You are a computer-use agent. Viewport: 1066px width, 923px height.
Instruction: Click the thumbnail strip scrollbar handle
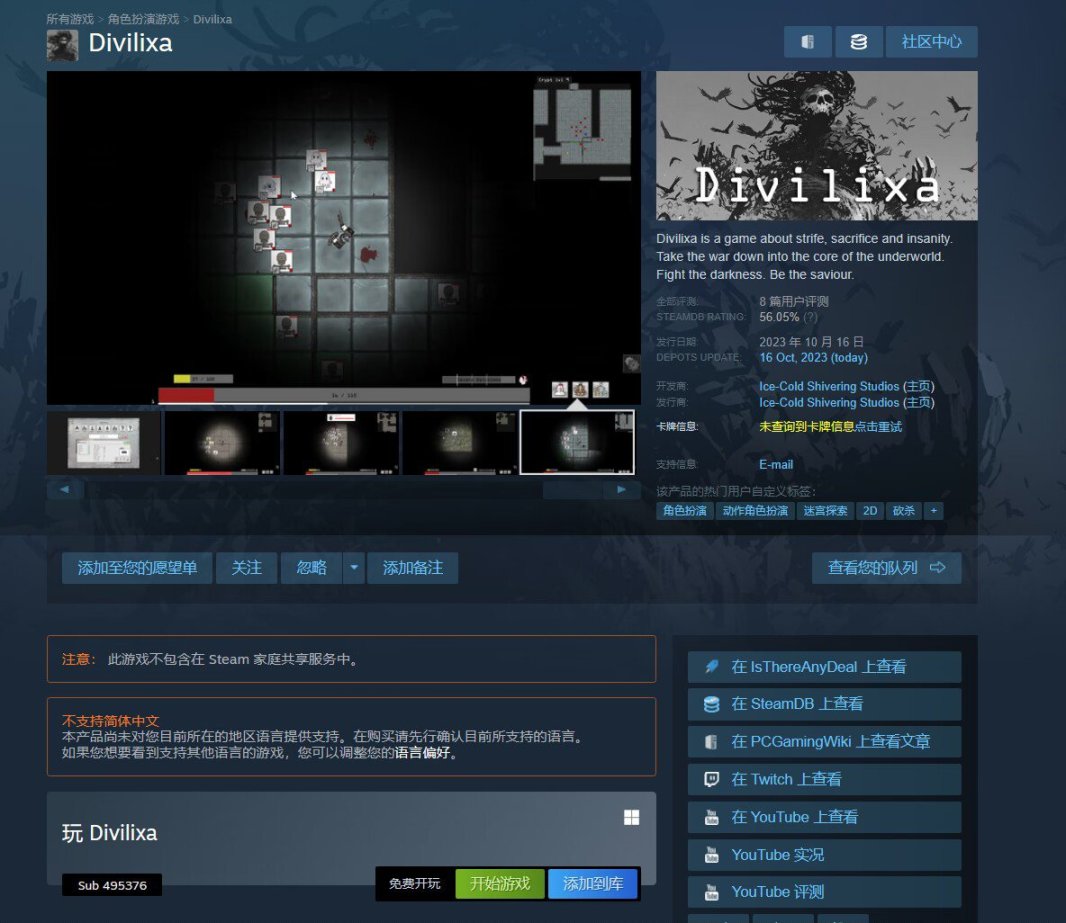pos(572,489)
